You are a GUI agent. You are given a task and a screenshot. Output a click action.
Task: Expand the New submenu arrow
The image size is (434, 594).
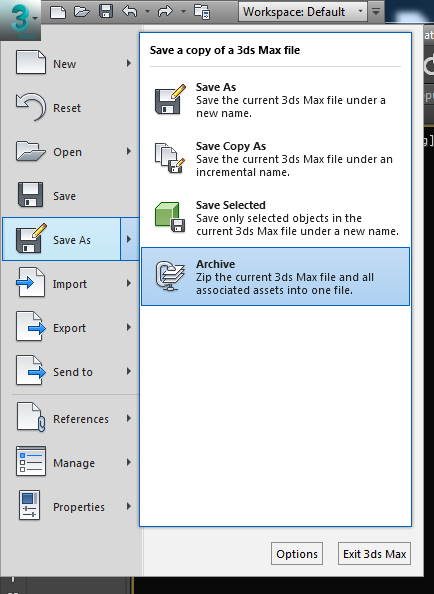(129, 63)
